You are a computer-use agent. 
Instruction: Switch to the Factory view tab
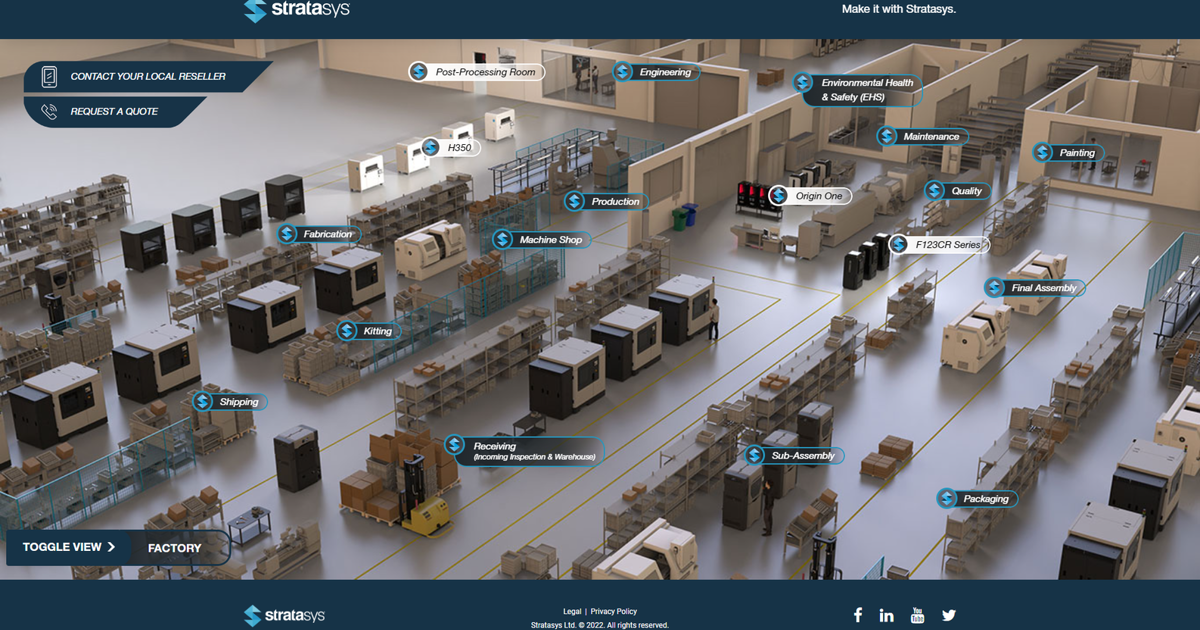coord(174,547)
